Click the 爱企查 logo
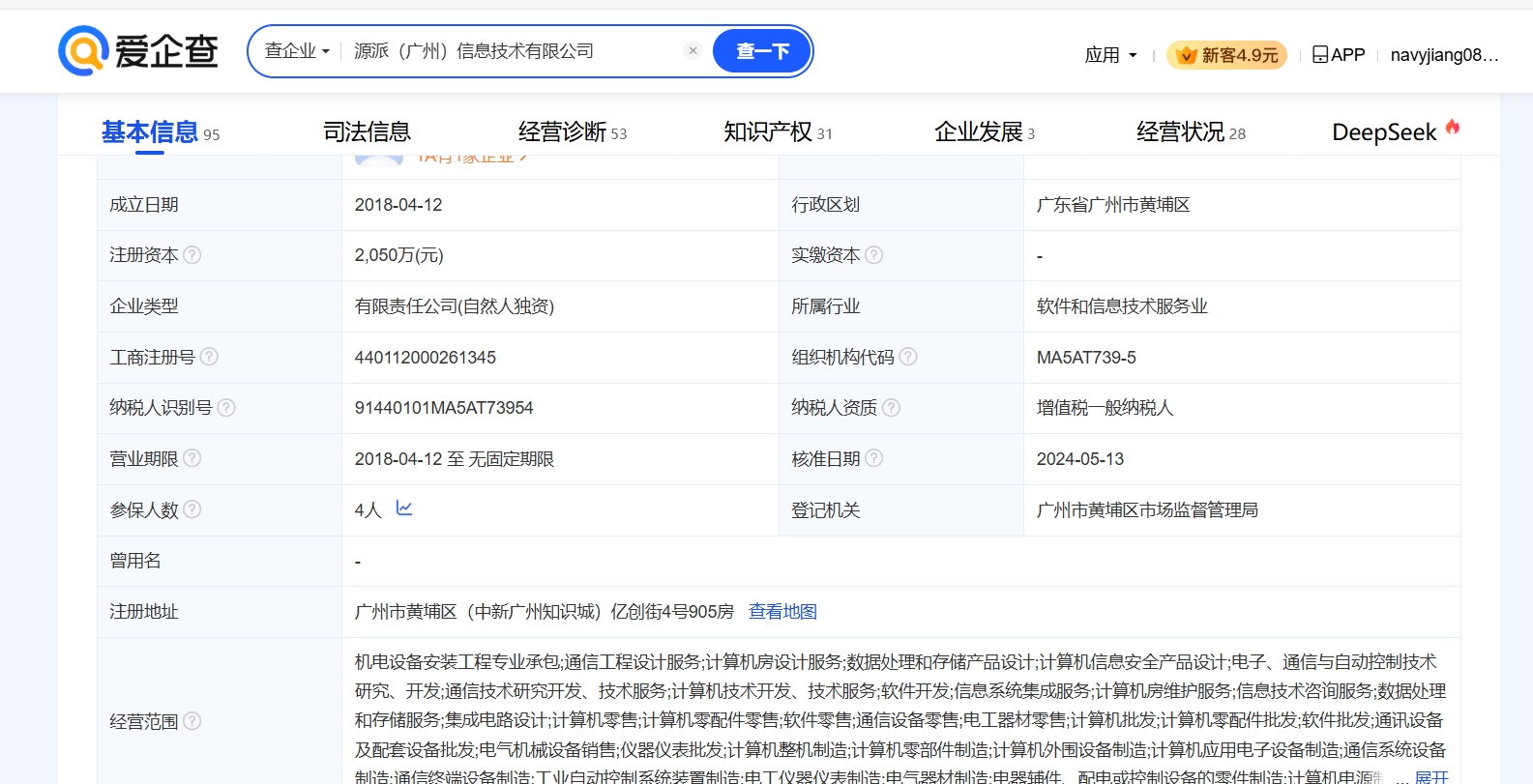Image resolution: width=1533 pixels, height=784 pixels. (138, 50)
